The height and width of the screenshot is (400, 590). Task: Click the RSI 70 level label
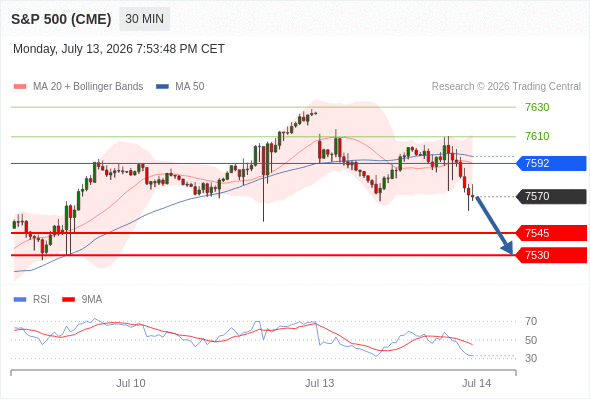[531, 321]
